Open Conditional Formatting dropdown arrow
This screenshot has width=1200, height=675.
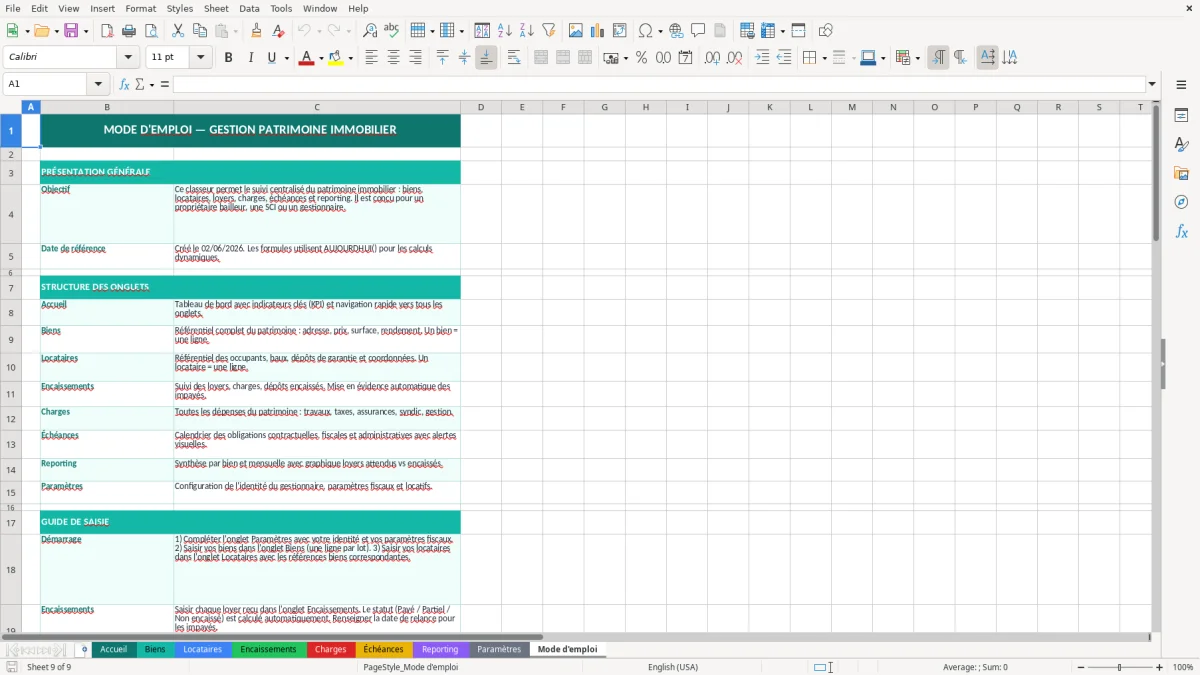pyautogui.click(x=917, y=58)
